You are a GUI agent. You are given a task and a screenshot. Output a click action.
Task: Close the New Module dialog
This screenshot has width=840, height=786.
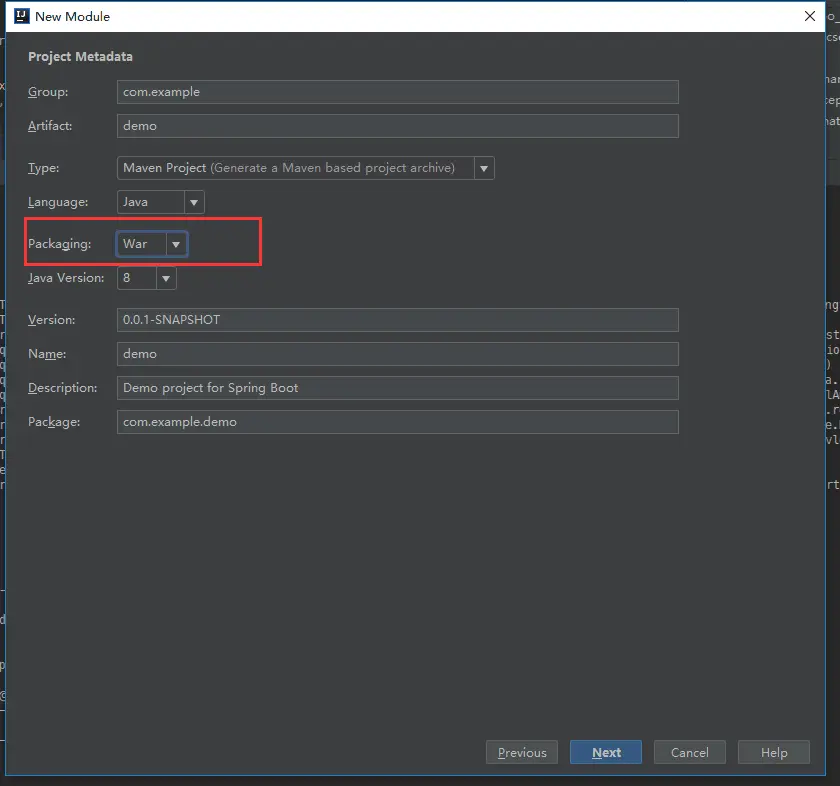(x=809, y=16)
